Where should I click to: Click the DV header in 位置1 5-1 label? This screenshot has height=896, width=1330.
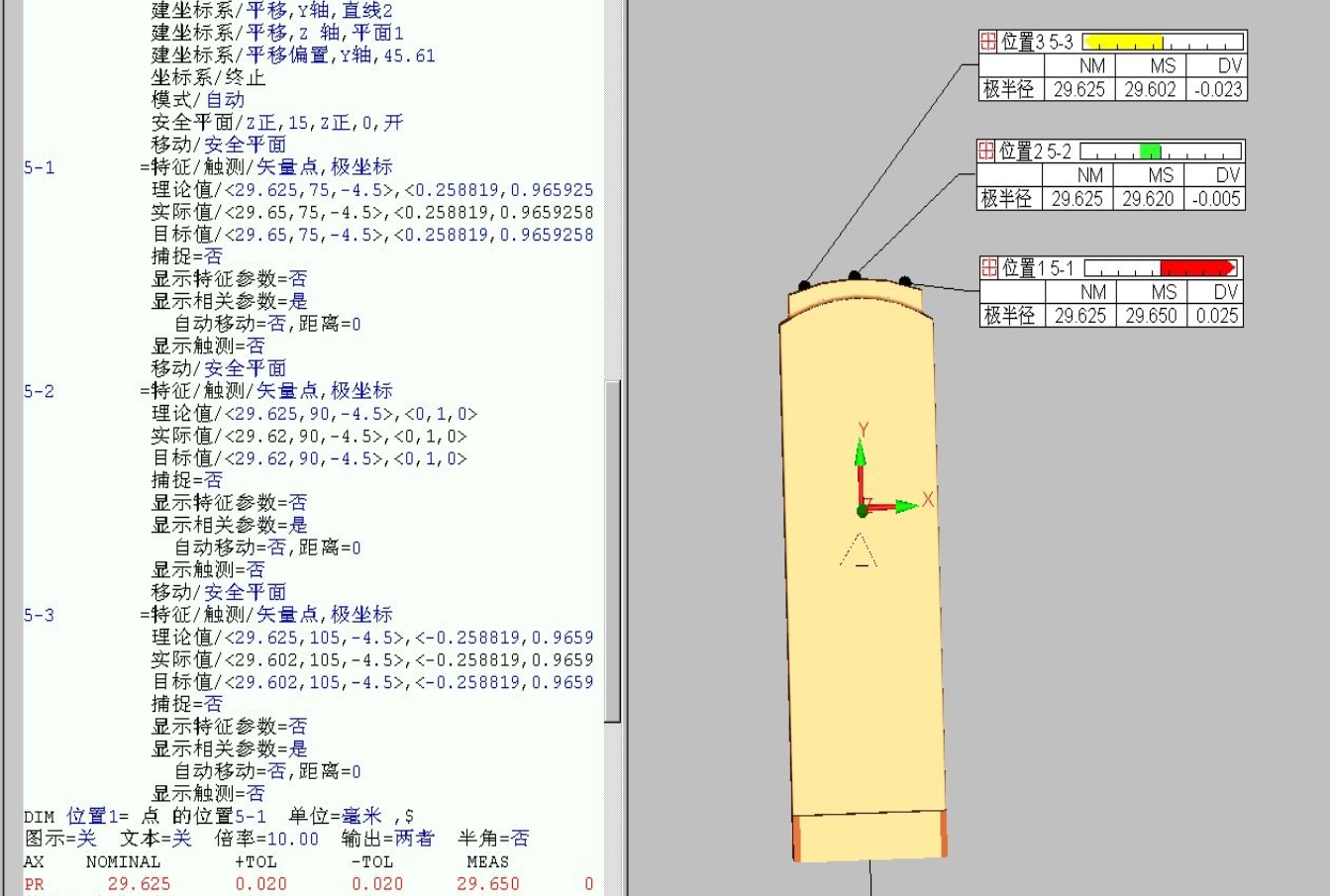point(1226,291)
